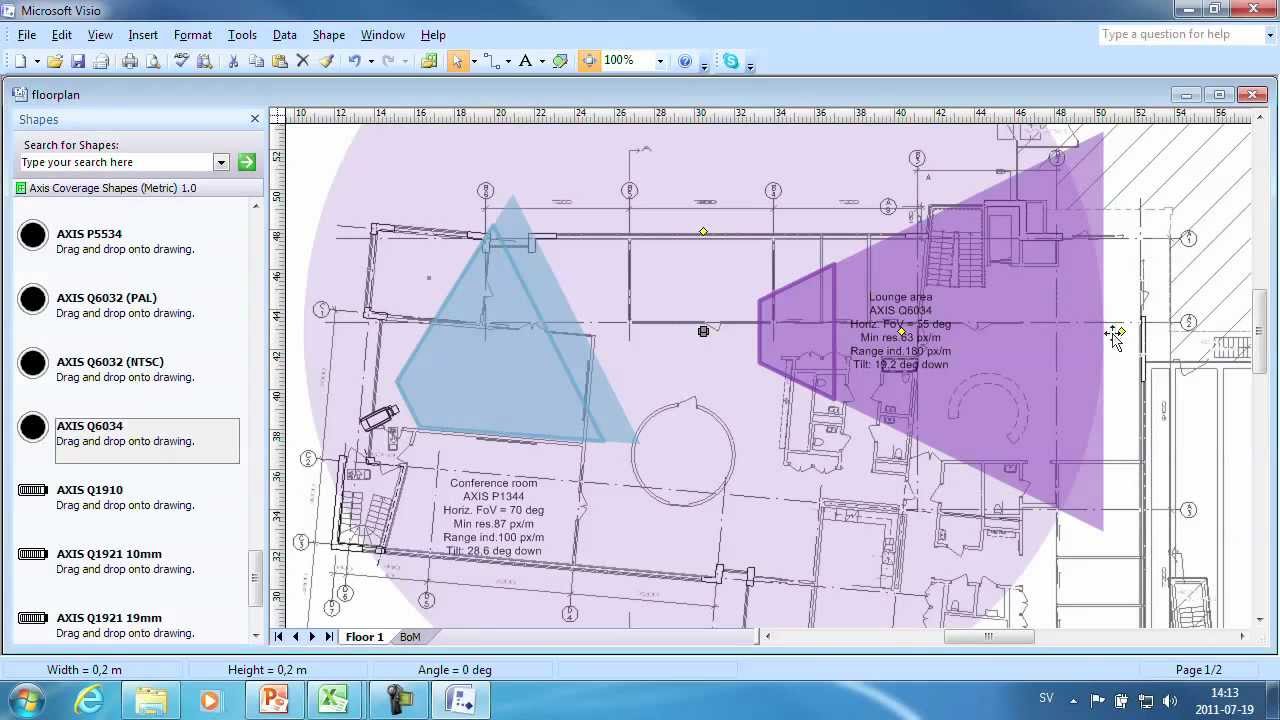The image size is (1280, 720).
Task: Start the shape search with the green arrow
Action: pos(247,162)
